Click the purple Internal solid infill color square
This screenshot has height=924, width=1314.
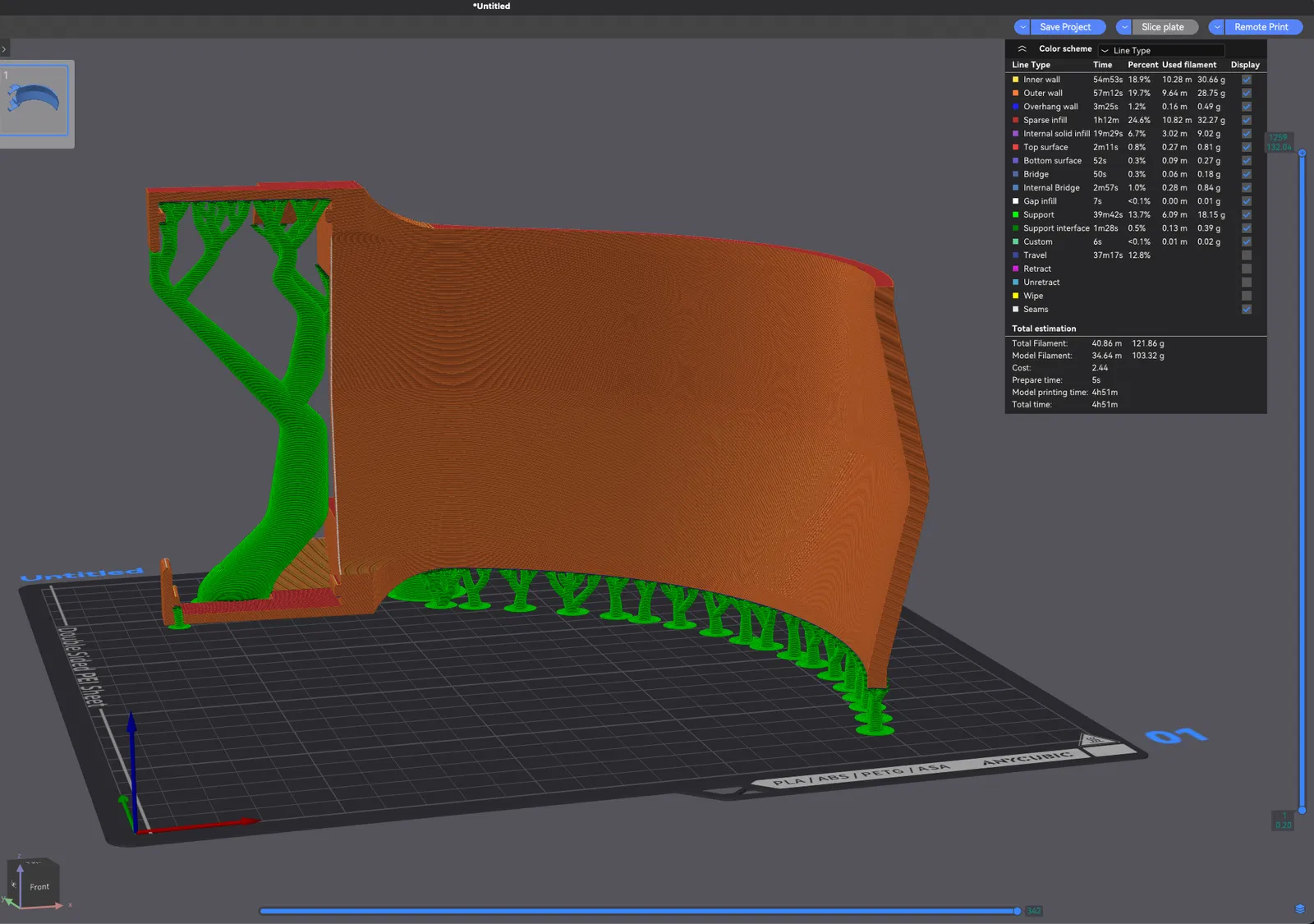click(1016, 134)
